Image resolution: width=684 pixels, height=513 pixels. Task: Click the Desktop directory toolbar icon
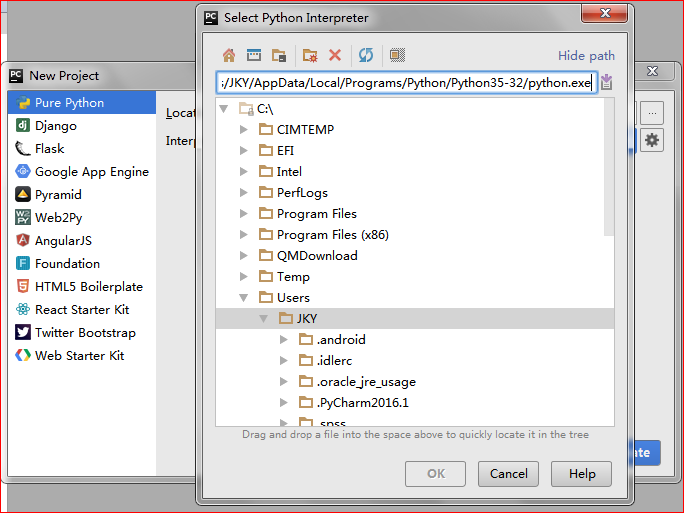(x=254, y=55)
